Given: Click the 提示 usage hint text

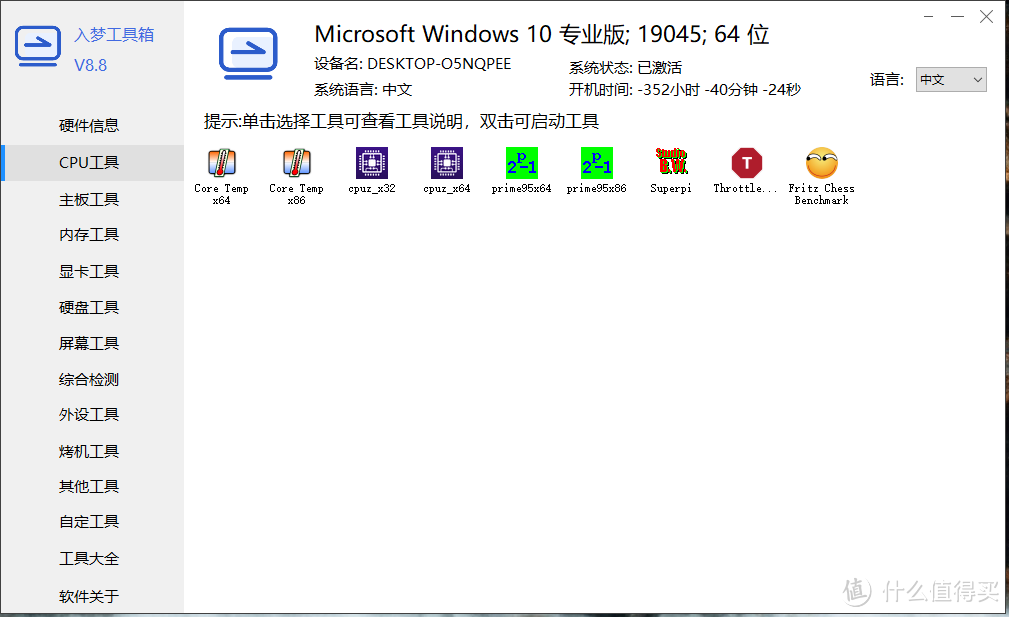Looking at the screenshot, I should pos(402,122).
